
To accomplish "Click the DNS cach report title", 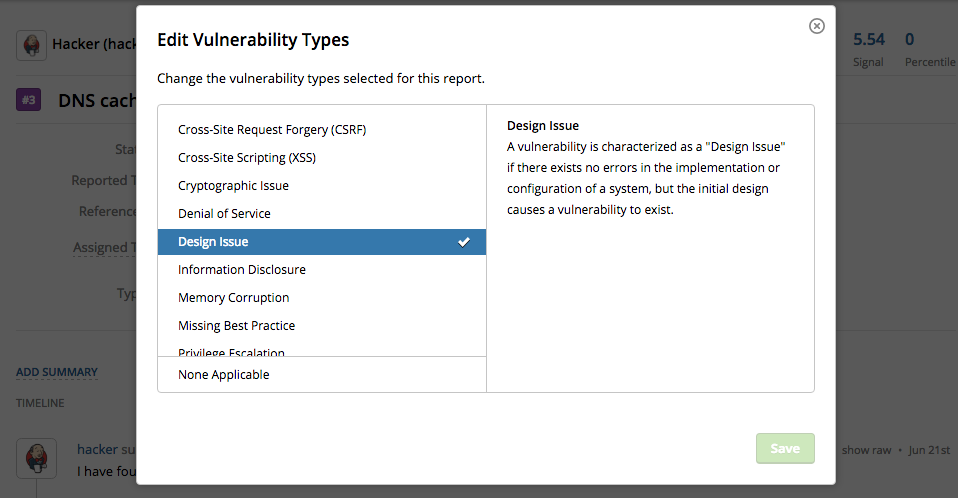I will coord(97,101).
